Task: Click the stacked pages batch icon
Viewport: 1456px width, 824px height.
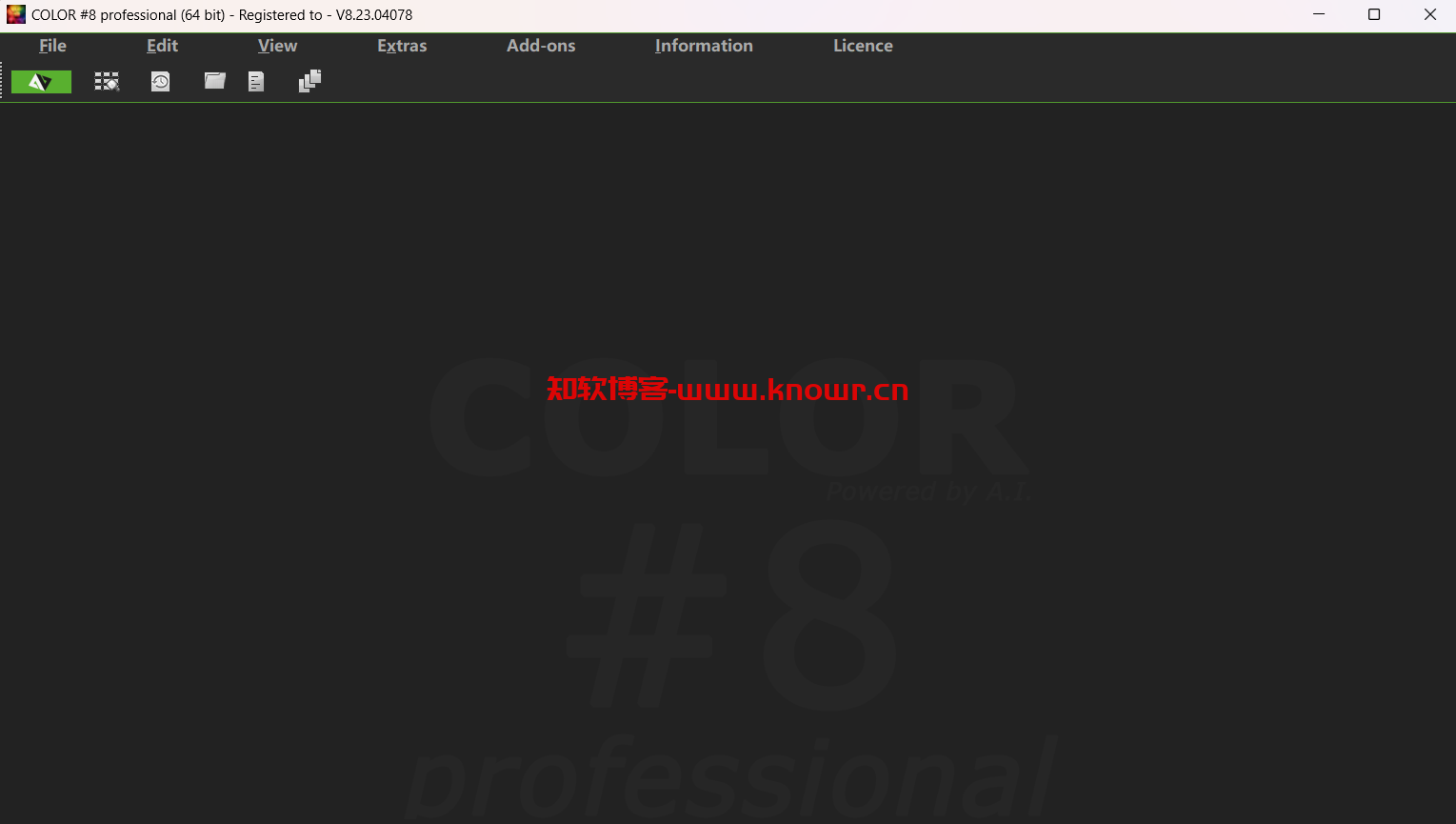Action: point(309,82)
